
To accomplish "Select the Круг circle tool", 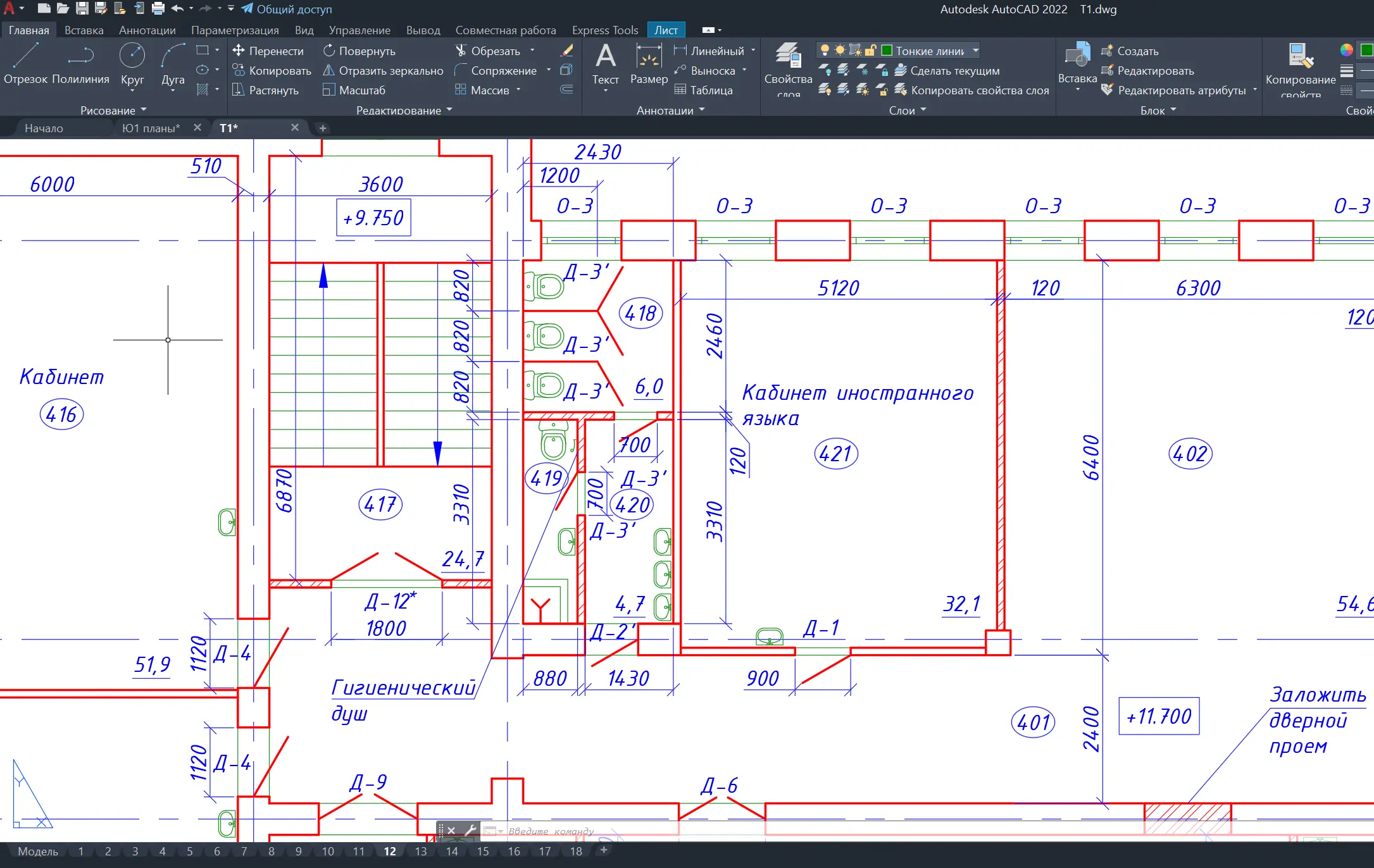I will (132, 62).
